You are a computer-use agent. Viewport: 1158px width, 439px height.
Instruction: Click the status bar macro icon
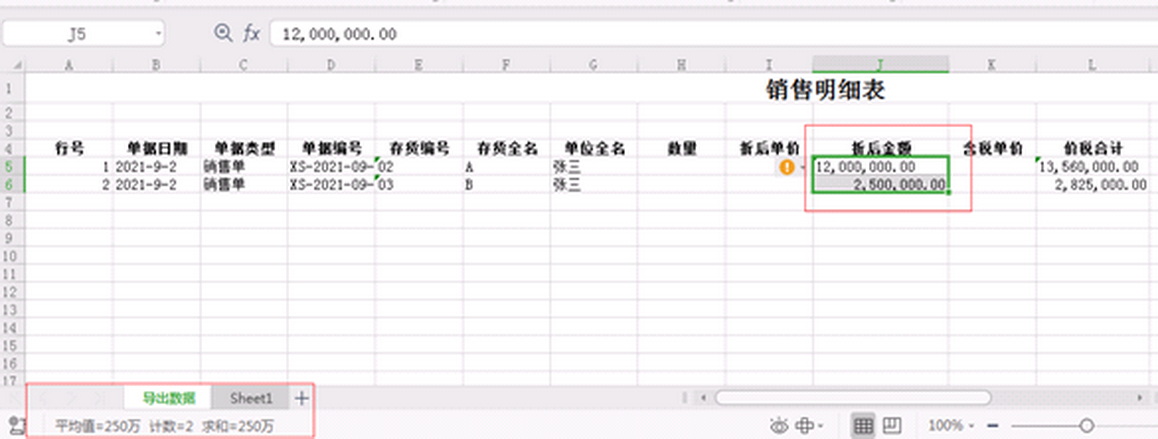click(17, 426)
